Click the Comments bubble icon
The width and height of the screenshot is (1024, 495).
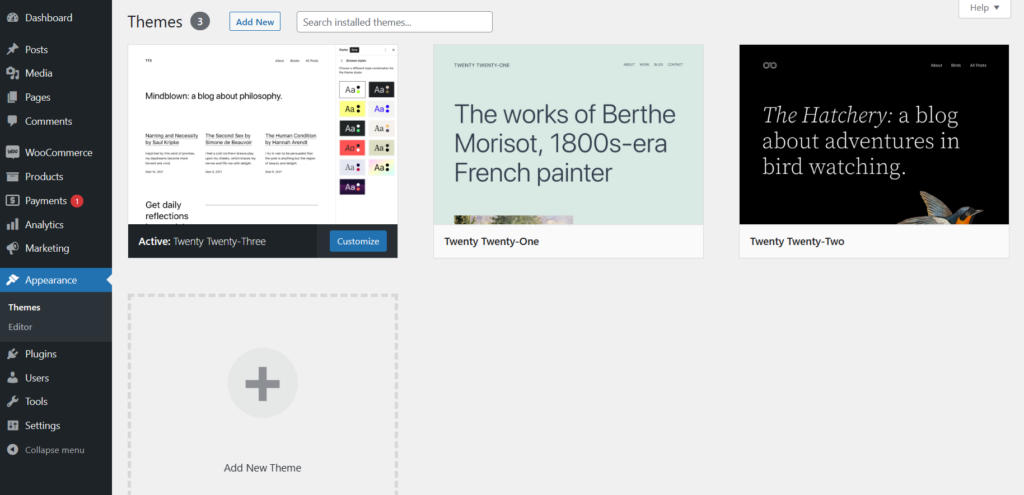pyautogui.click(x=12, y=121)
